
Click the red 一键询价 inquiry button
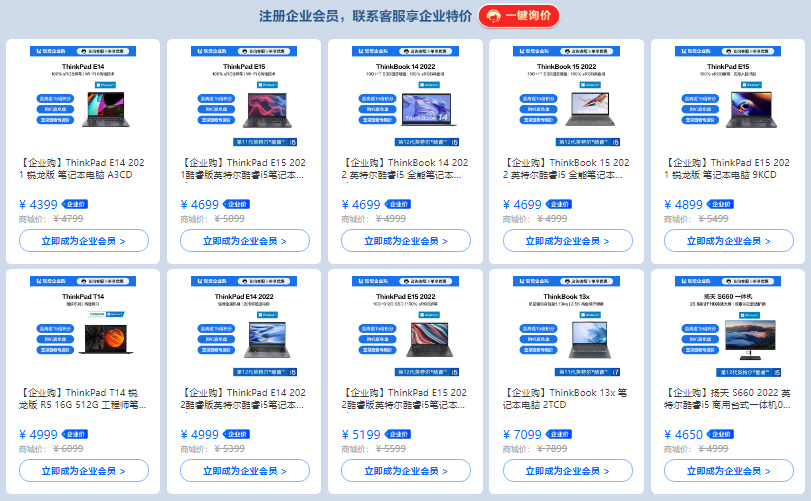(x=519, y=16)
